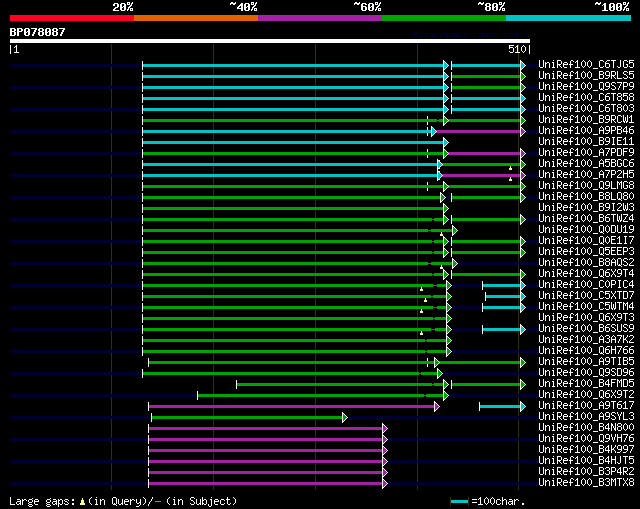The width and height of the screenshot is (640, 509).
Task: Click the orange ~40% identity legend bar
Action: pyautogui.click(x=196, y=18)
